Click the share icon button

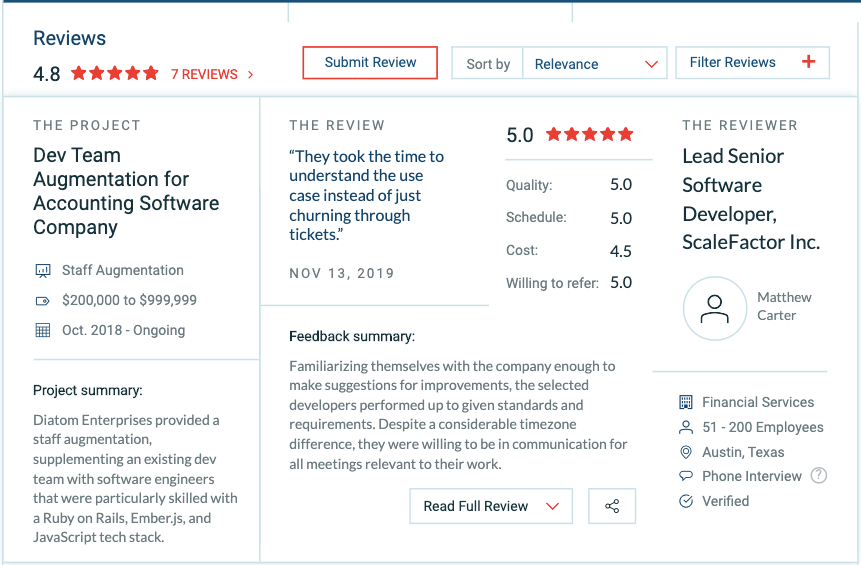tap(612, 506)
